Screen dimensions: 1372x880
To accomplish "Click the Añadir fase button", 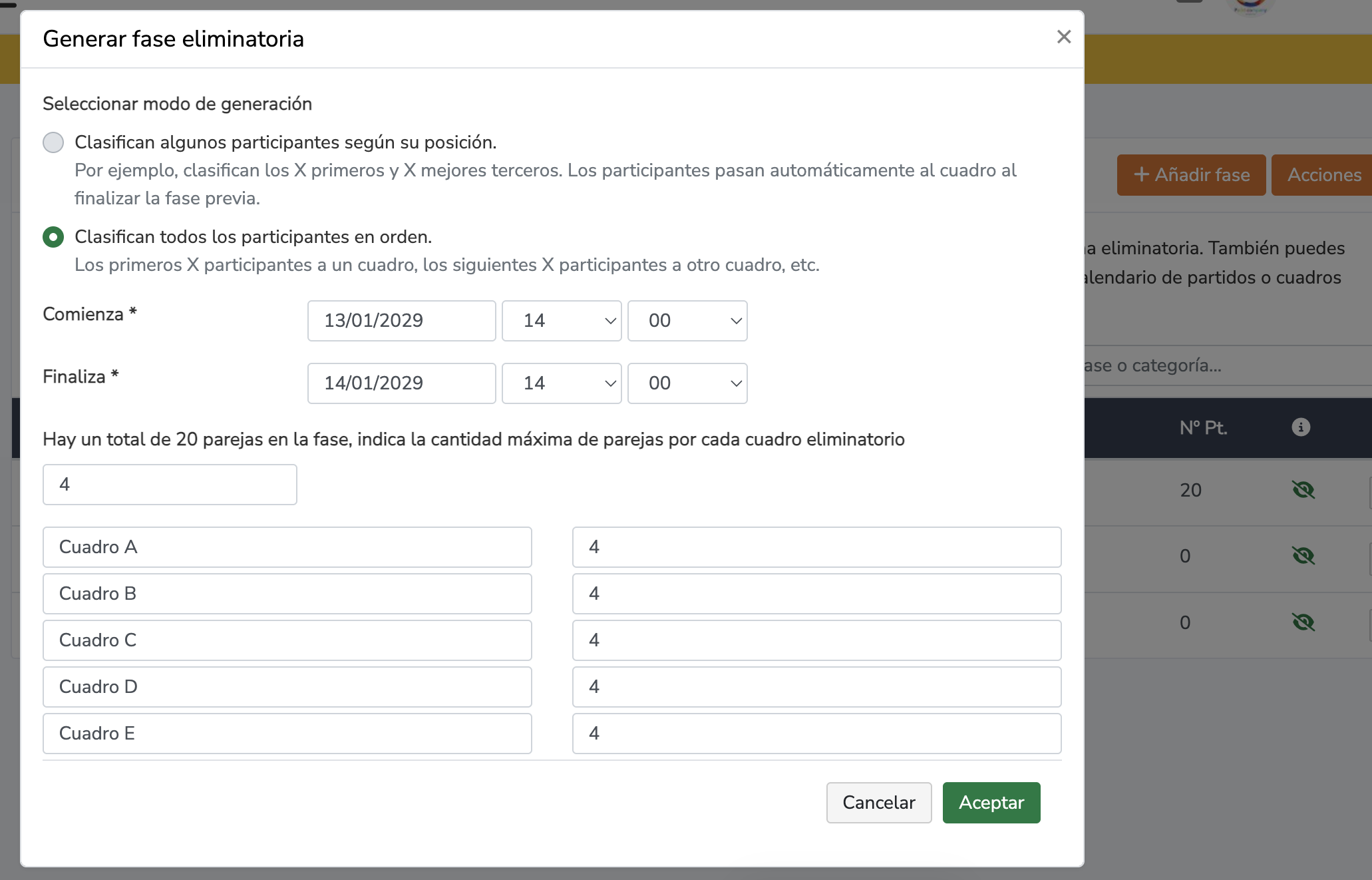I will 1191,175.
